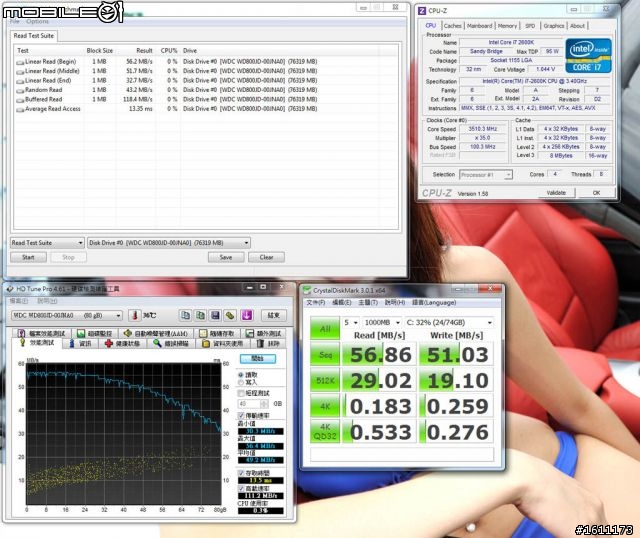Open Read Test Suite dropdown in benchmark window

47,243
